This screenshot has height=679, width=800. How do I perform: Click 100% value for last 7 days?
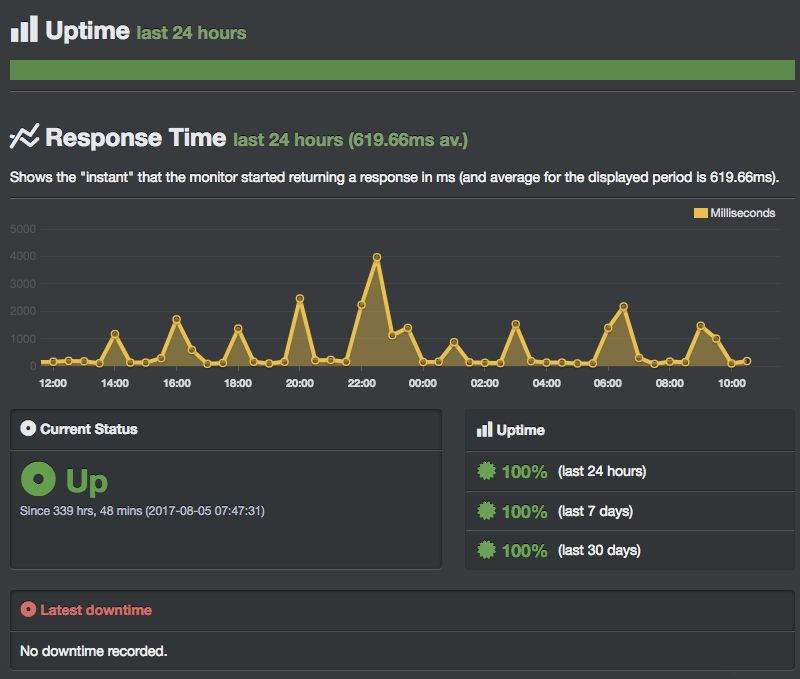pos(524,511)
